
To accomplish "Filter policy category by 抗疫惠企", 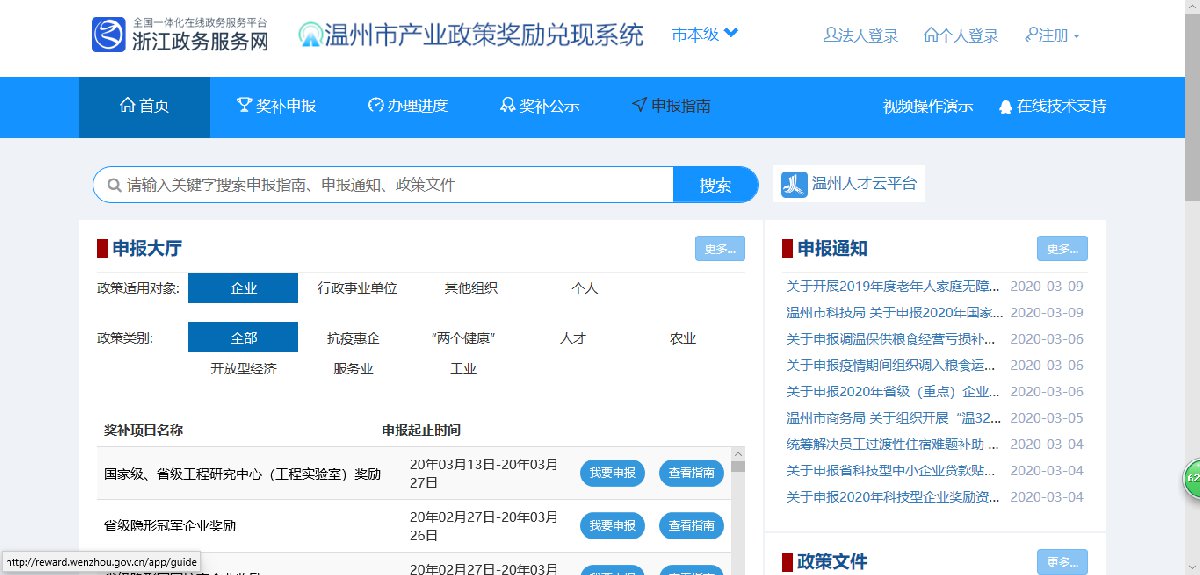I will pos(353,338).
